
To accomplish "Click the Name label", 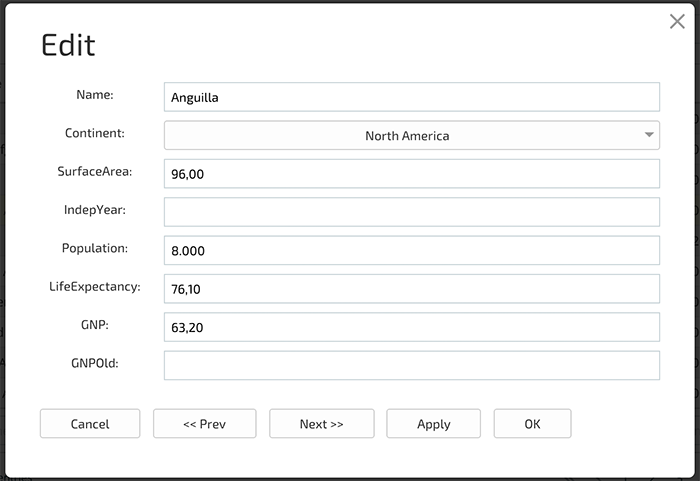I will (95, 95).
